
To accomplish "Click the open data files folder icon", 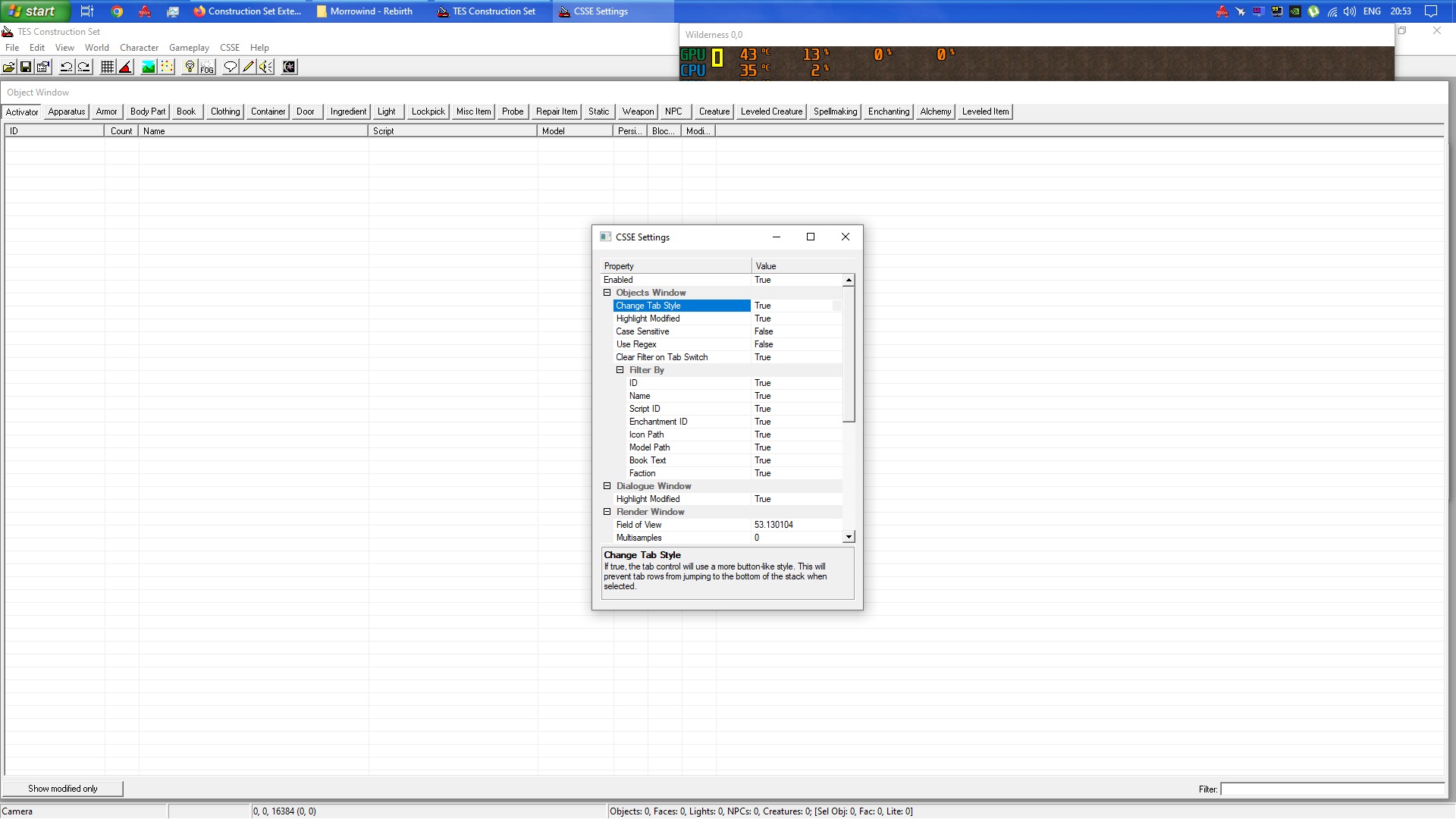I will click(x=9, y=67).
